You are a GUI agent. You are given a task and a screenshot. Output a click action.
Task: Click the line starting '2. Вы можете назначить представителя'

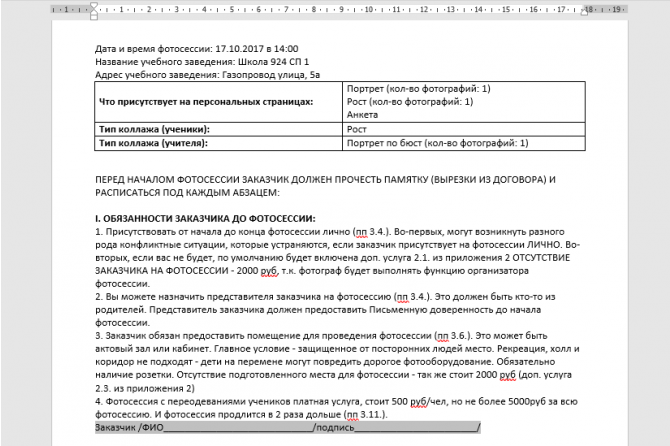pyautogui.click(x=325, y=297)
